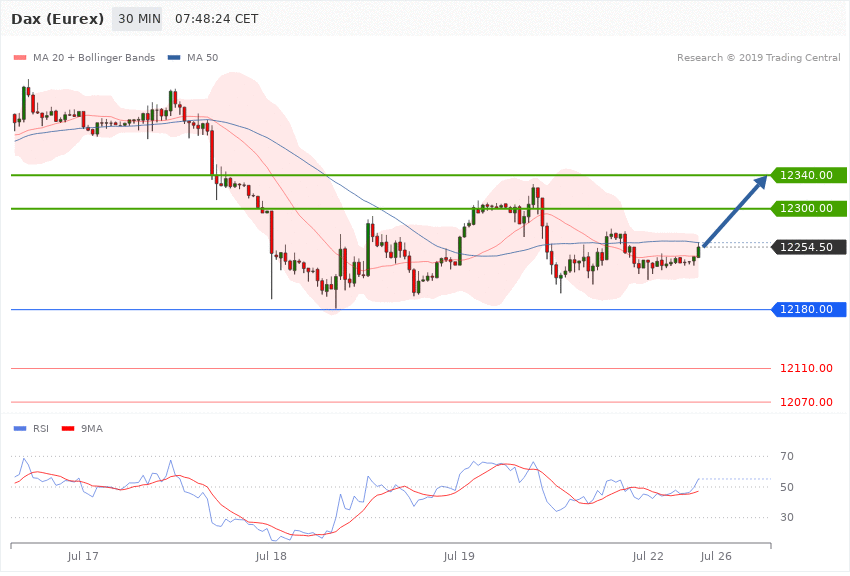Click the RSI 30 axis label
The image size is (850, 576).
(787, 517)
